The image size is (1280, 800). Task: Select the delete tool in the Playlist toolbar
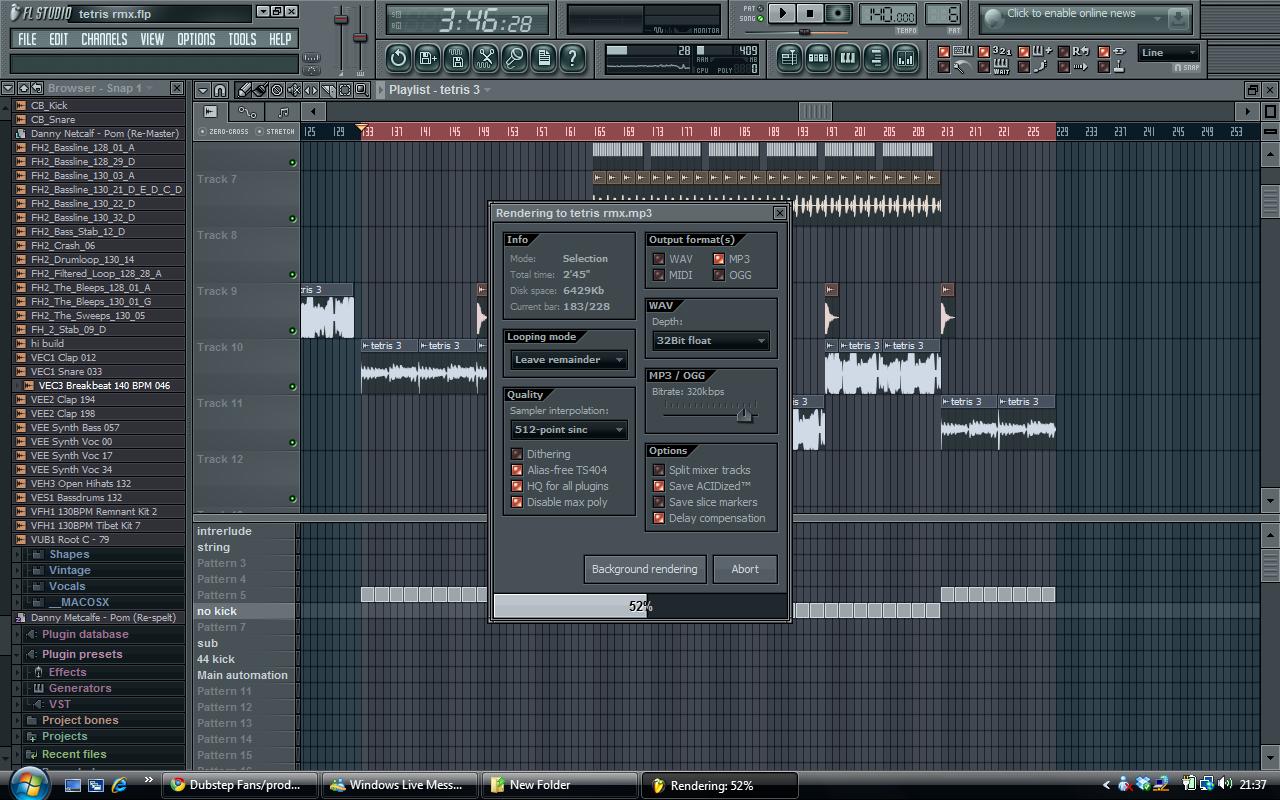point(277,90)
